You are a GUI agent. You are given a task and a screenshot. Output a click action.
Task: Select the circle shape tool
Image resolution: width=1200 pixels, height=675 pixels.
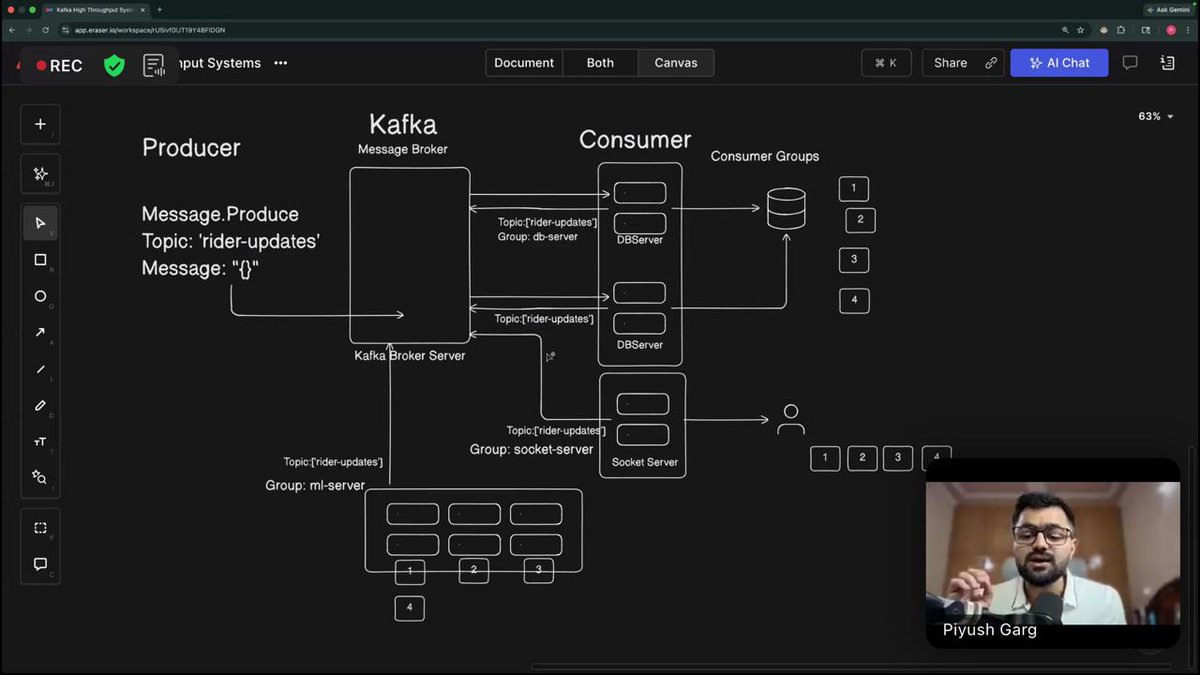click(40, 296)
